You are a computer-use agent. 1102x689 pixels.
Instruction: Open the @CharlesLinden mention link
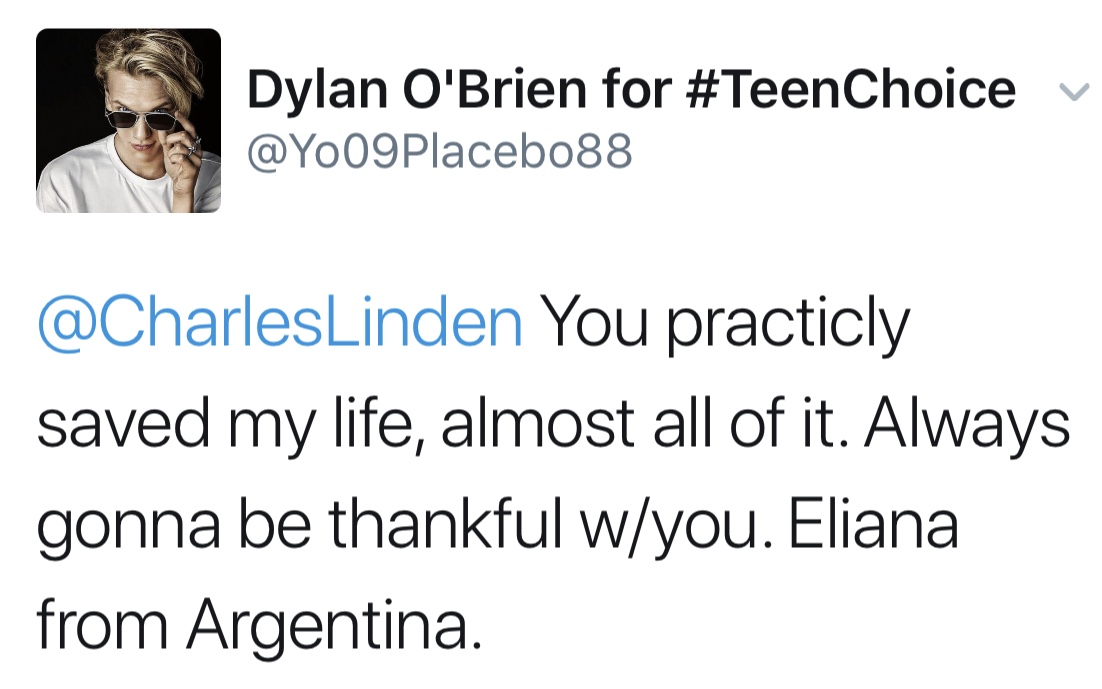coord(279,323)
